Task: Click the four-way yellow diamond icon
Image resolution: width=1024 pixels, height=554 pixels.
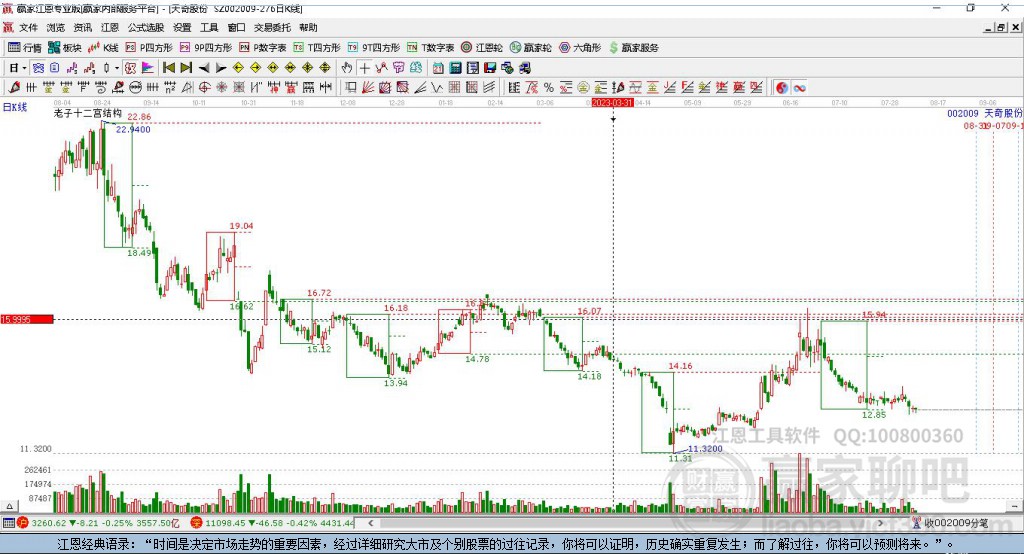Action: (325, 68)
